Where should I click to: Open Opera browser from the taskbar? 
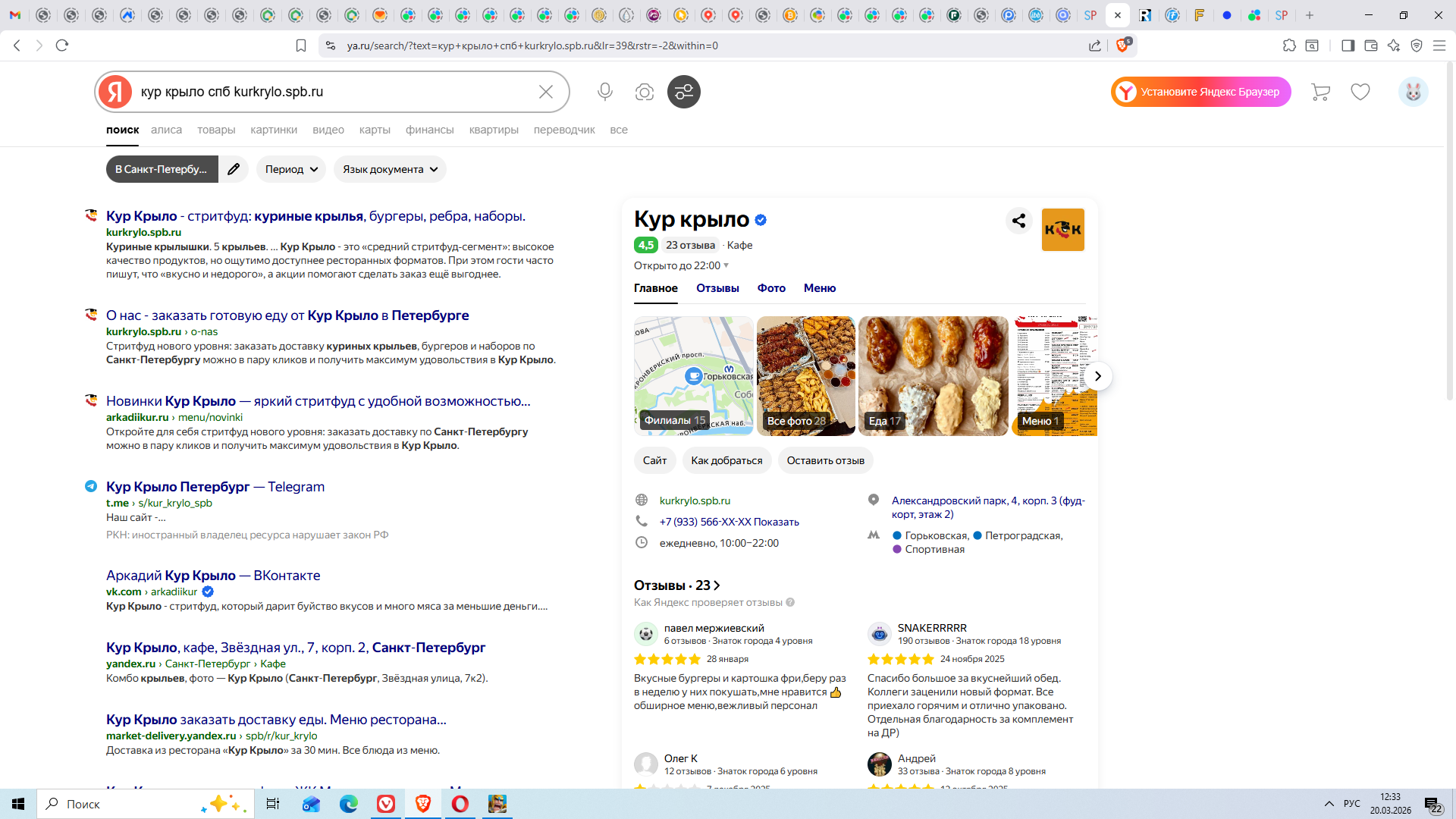[460, 804]
